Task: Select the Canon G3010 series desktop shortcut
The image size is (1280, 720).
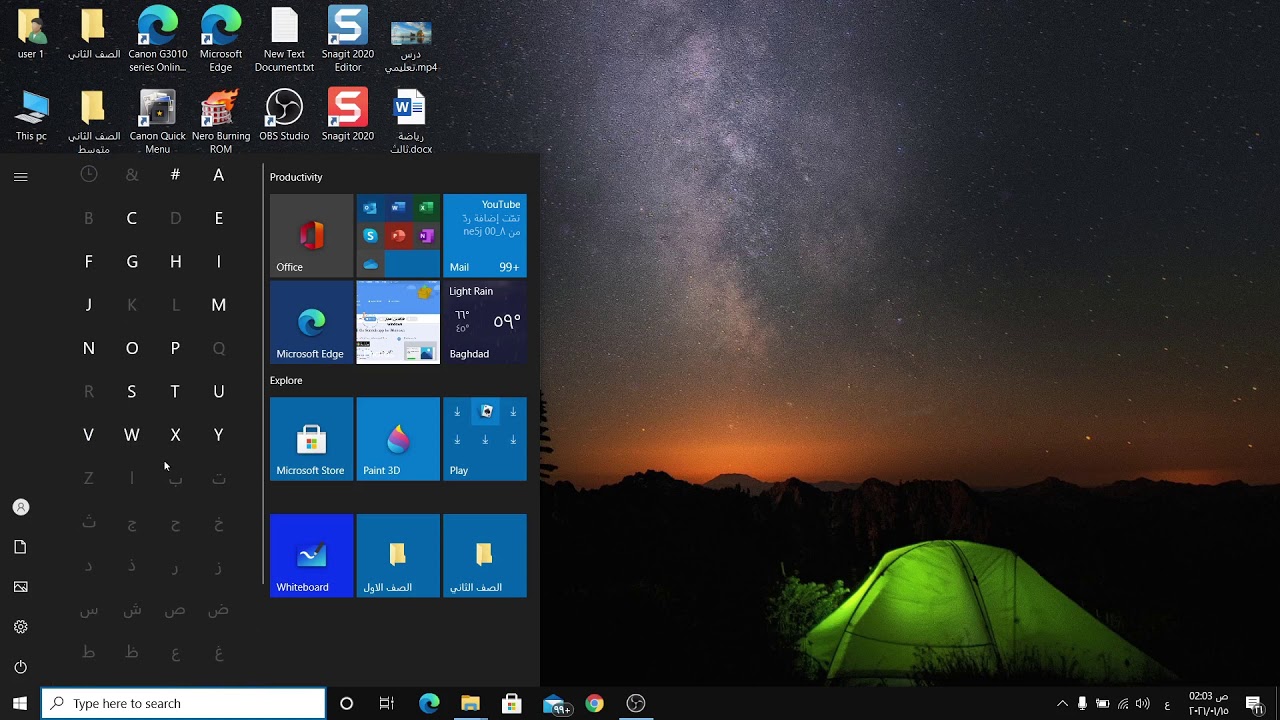Action: pyautogui.click(x=157, y=40)
